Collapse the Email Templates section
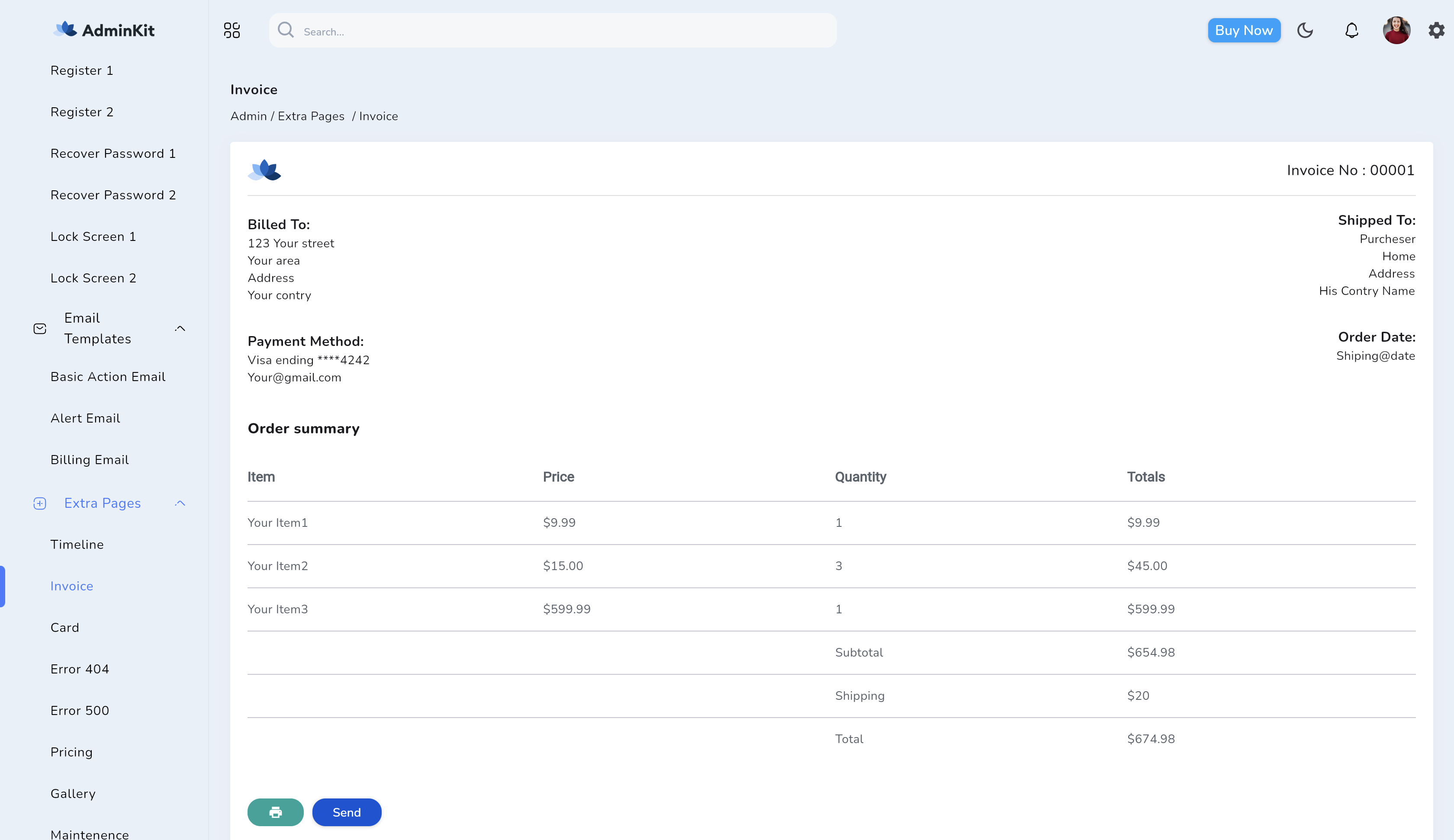Viewport: 1454px width, 840px height. [180, 328]
